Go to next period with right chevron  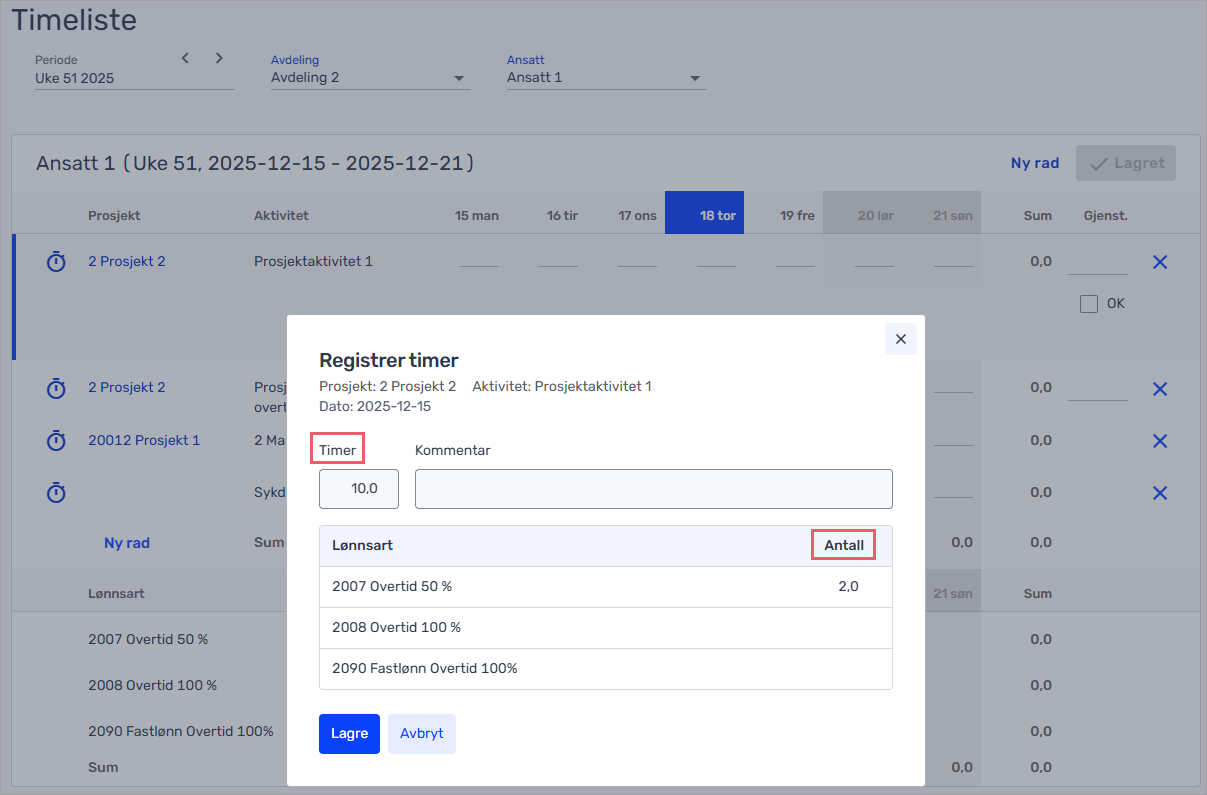pyautogui.click(x=219, y=58)
